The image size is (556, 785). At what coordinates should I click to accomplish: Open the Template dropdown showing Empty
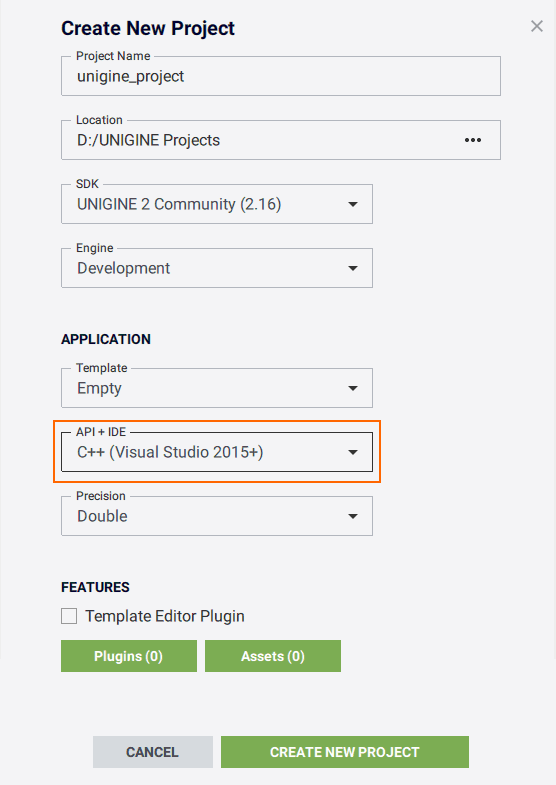(x=217, y=388)
